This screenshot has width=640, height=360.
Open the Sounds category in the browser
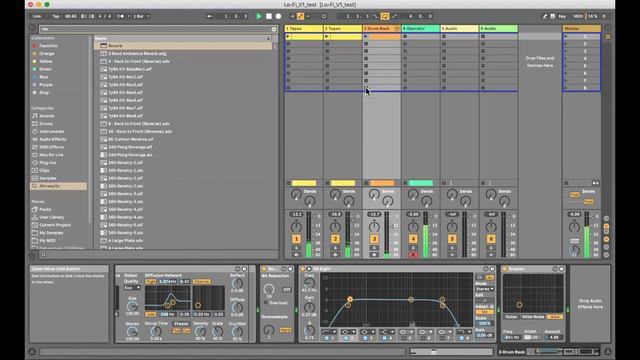tap(47, 116)
